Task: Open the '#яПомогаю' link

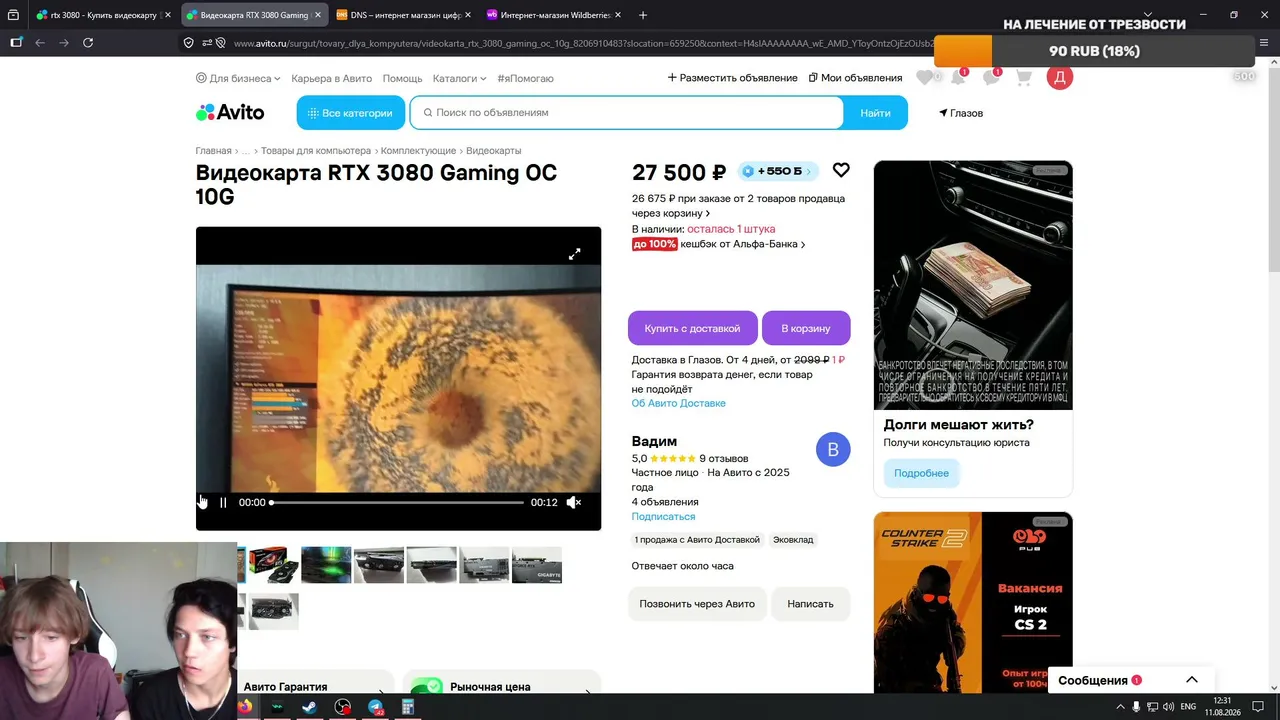Action: pyautogui.click(x=525, y=78)
